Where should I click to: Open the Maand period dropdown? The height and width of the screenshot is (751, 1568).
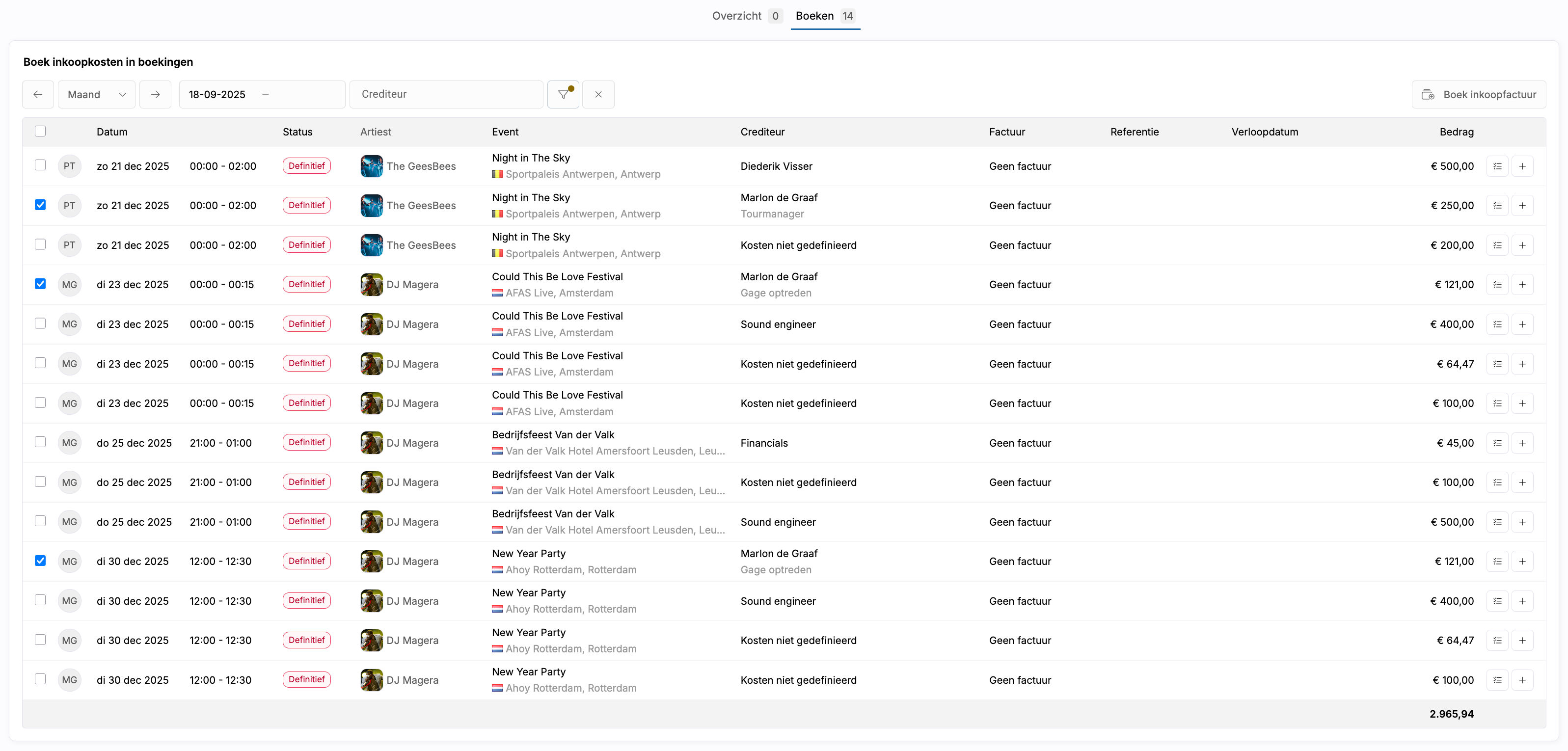pos(97,94)
